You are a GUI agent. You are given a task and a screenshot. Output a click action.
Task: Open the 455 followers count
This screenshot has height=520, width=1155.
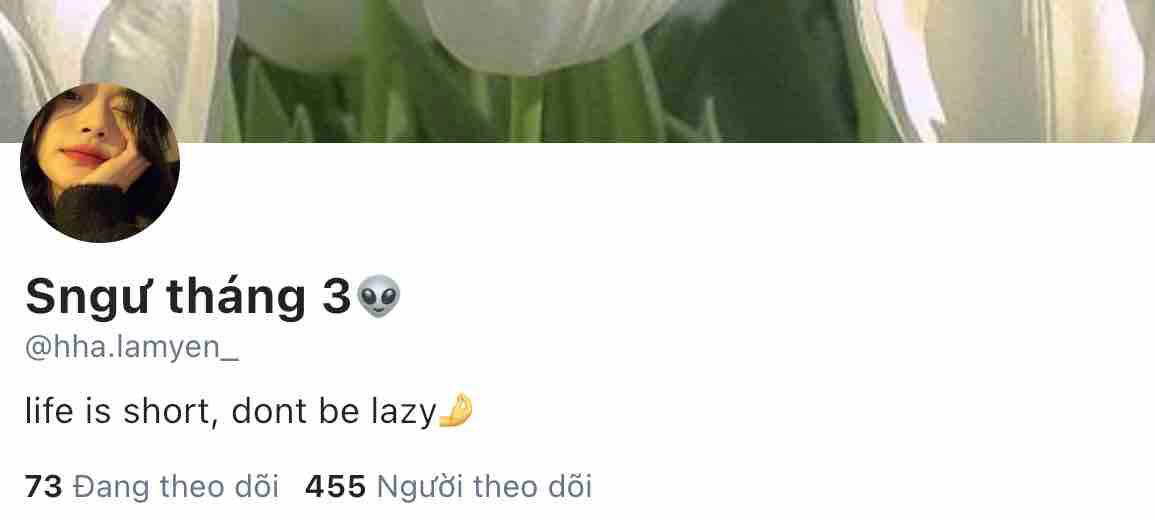coord(335,487)
